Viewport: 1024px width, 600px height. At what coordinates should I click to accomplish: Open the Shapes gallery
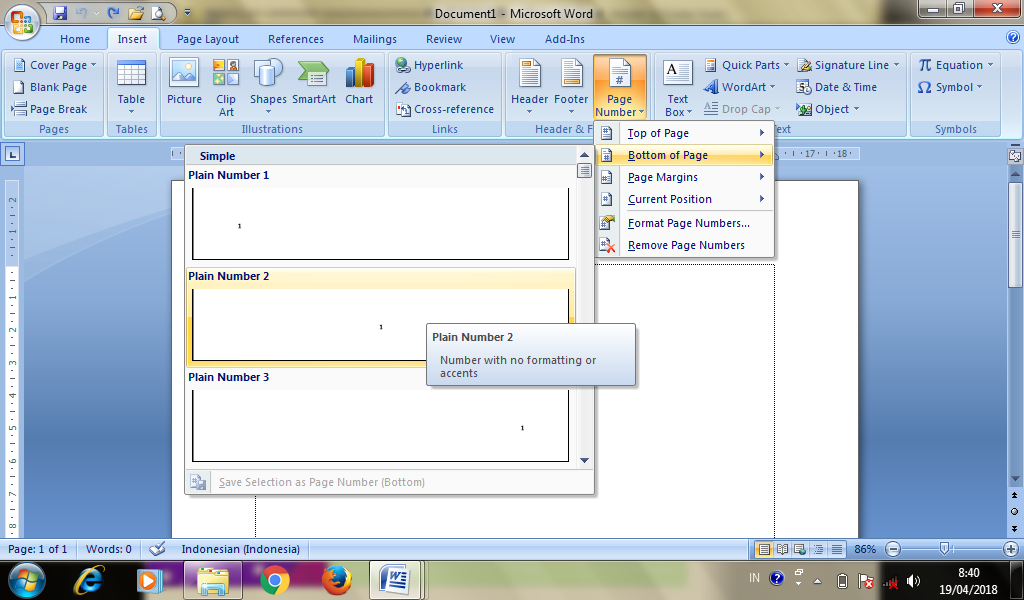click(268, 87)
